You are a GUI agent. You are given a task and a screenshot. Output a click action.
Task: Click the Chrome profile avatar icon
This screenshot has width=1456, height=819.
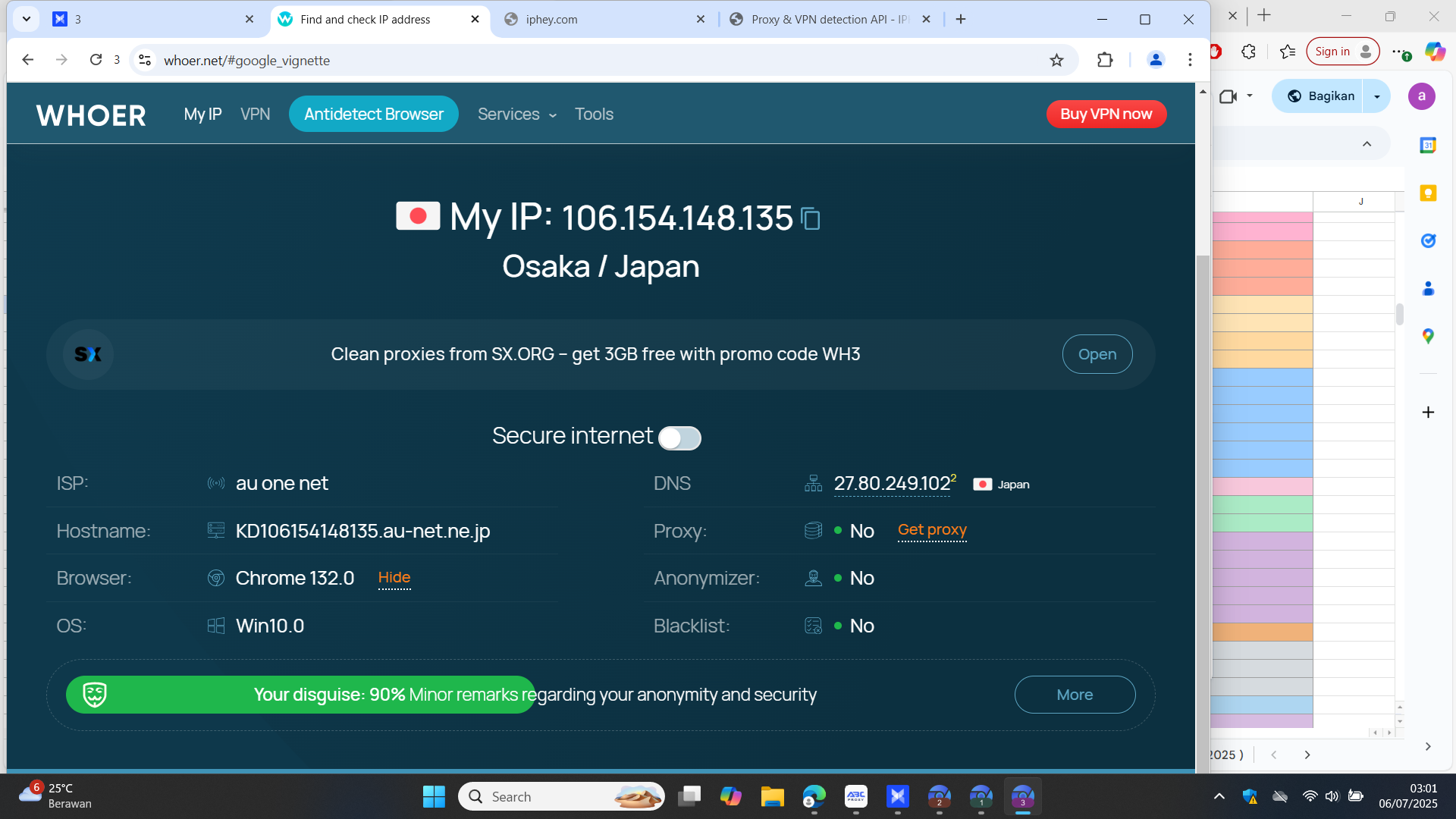[1155, 60]
